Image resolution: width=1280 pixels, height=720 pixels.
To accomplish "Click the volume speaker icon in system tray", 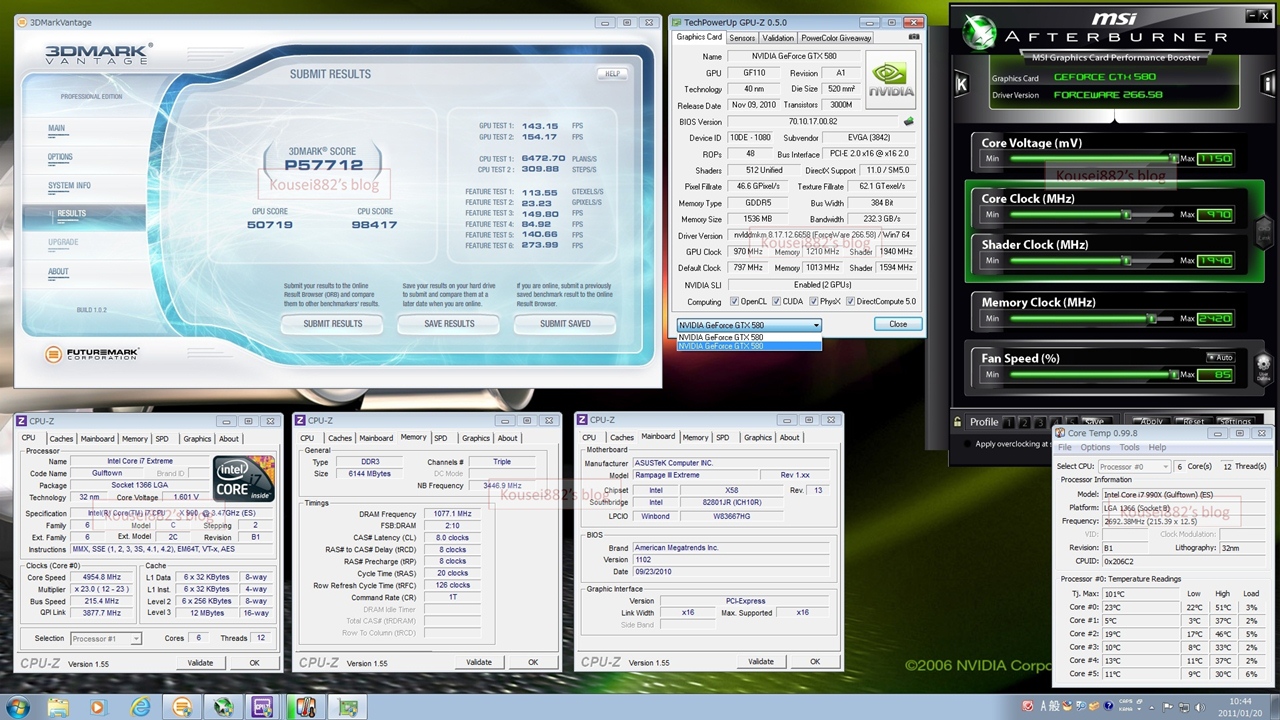I will (1200, 707).
